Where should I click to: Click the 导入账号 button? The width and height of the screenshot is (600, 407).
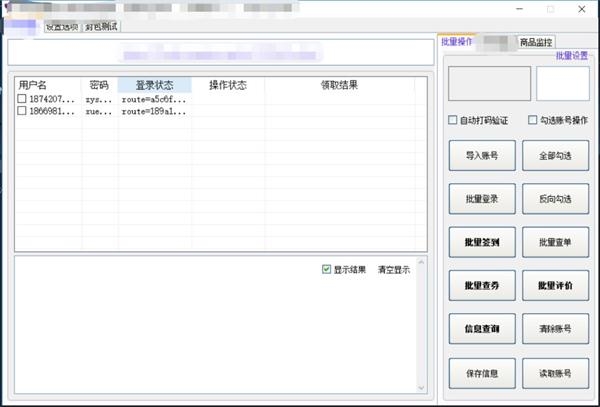482,156
